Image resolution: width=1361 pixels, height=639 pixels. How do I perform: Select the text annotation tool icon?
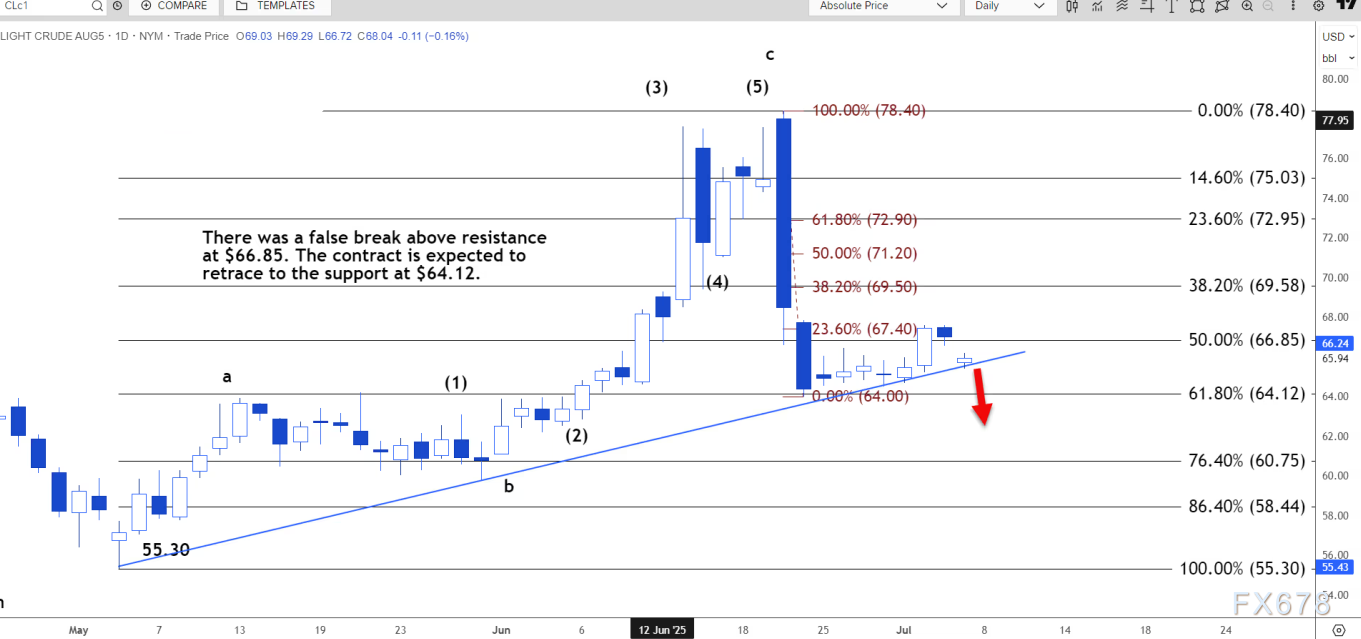(x=1171, y=6)
